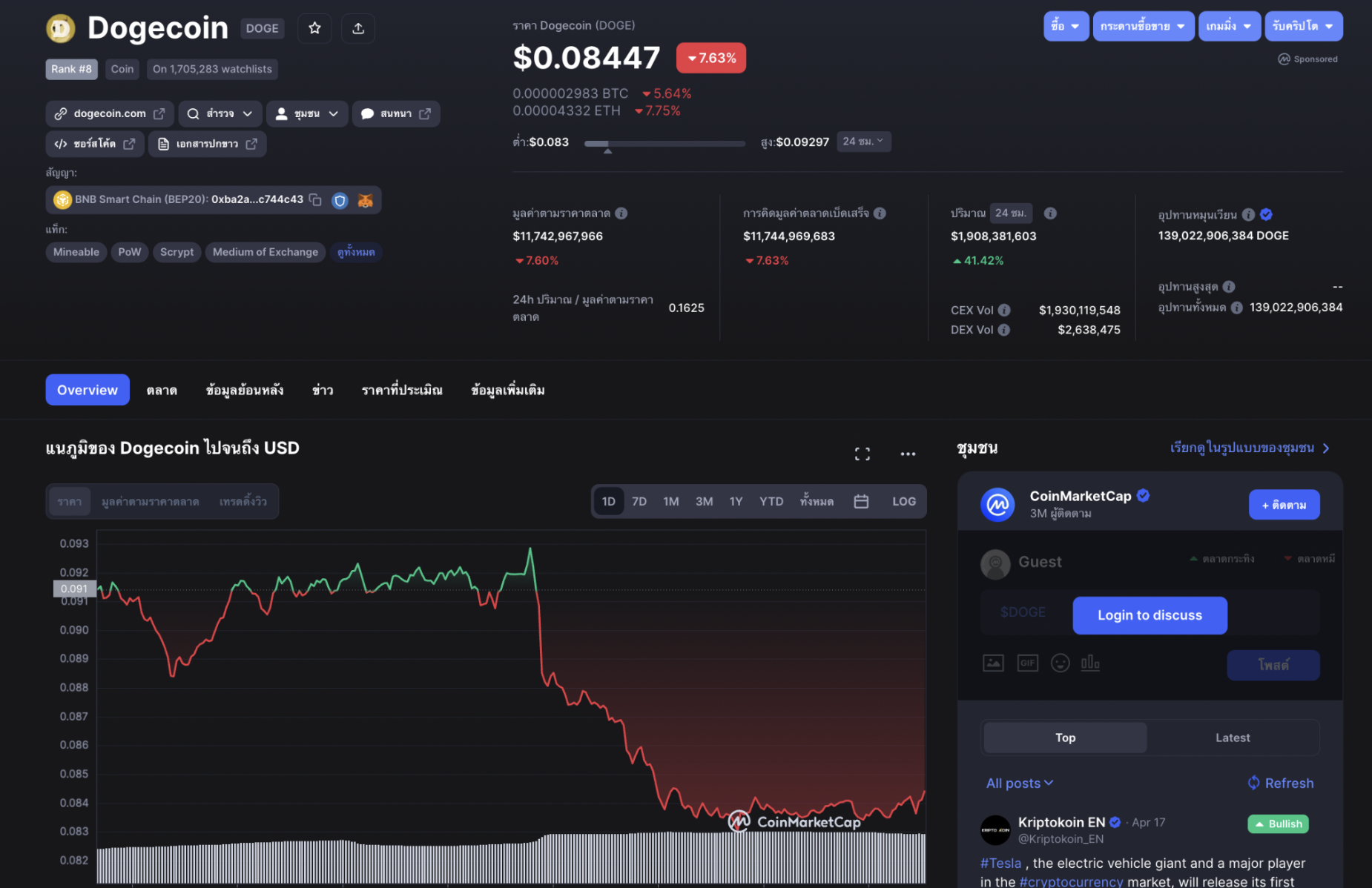Select bearish market sentiment option
This screenshot has width=1372, height=888.
pyautogui.click(x=1310, y=559)
